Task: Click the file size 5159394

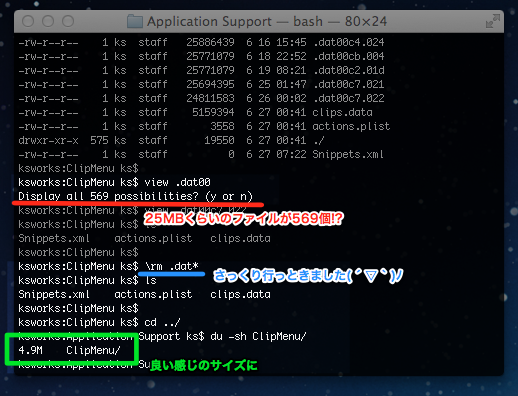Action: pyautogui.click(x=213, y=112)
